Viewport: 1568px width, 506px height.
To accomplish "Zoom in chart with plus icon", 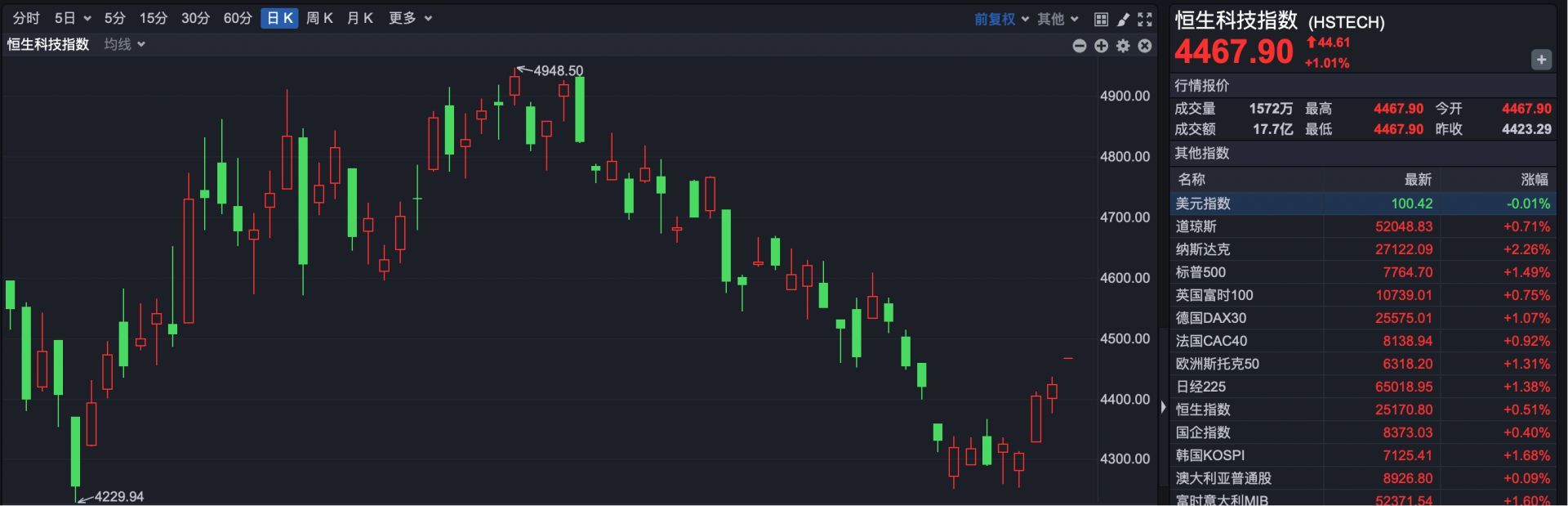I will click(1102, 46).
